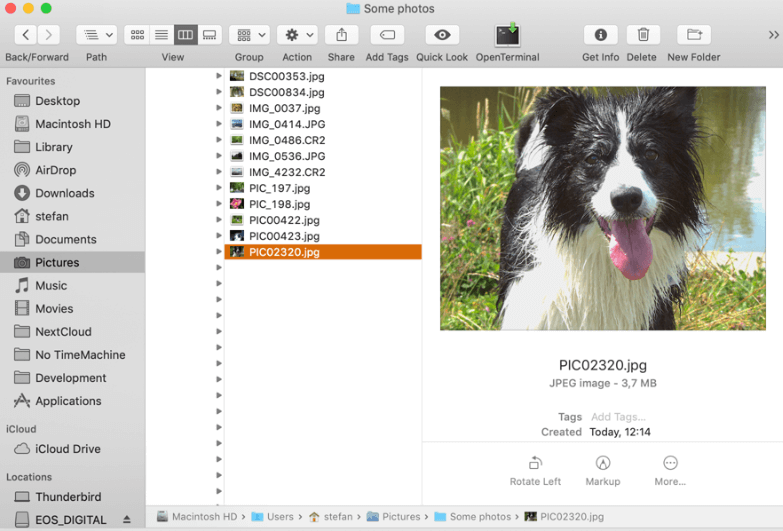This screenshot has width=783, height=531.
Task: Expand the disclosure triangle beside IMG_0486.CR2
Action: pos(219,140)
